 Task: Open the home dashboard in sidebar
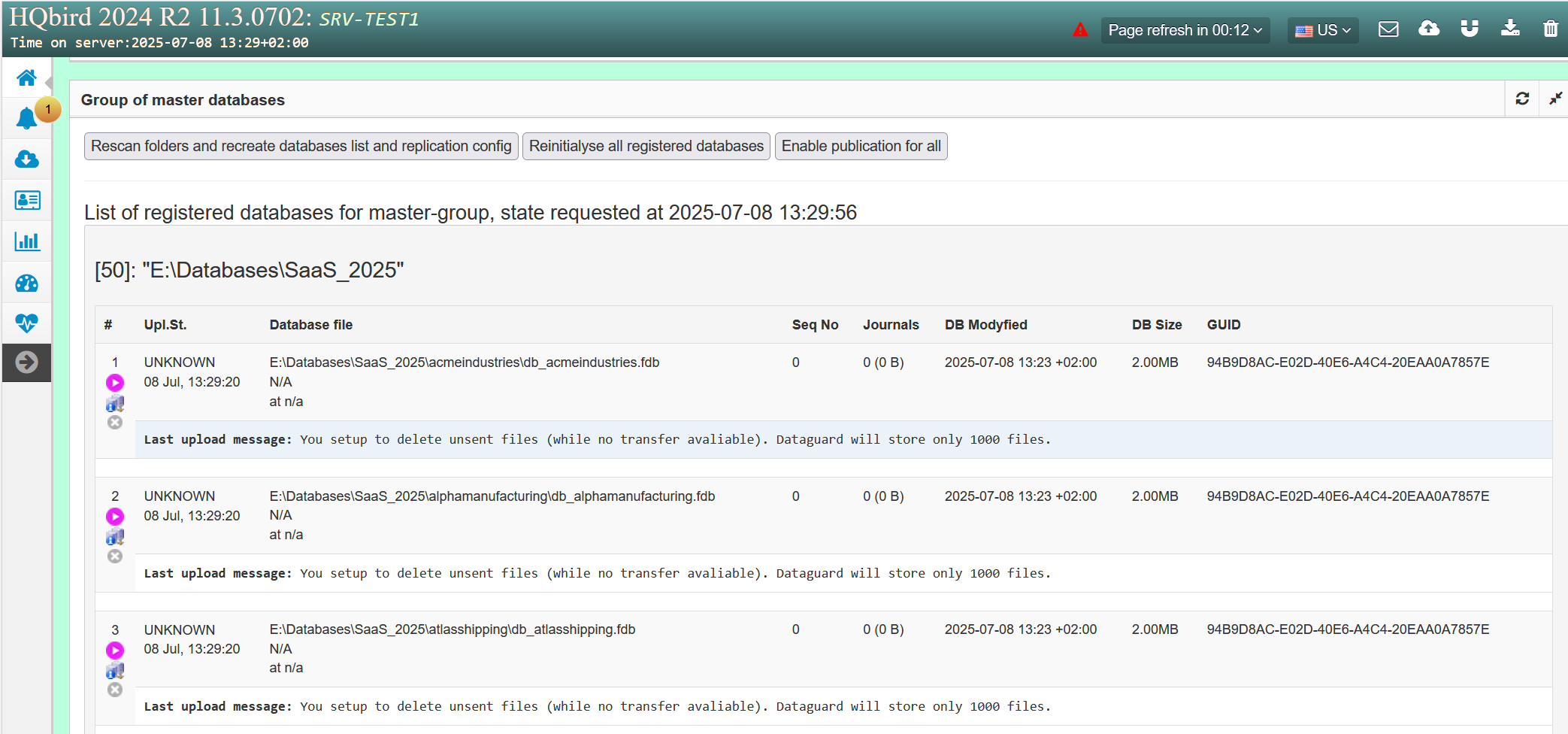[x=26, y=77]
